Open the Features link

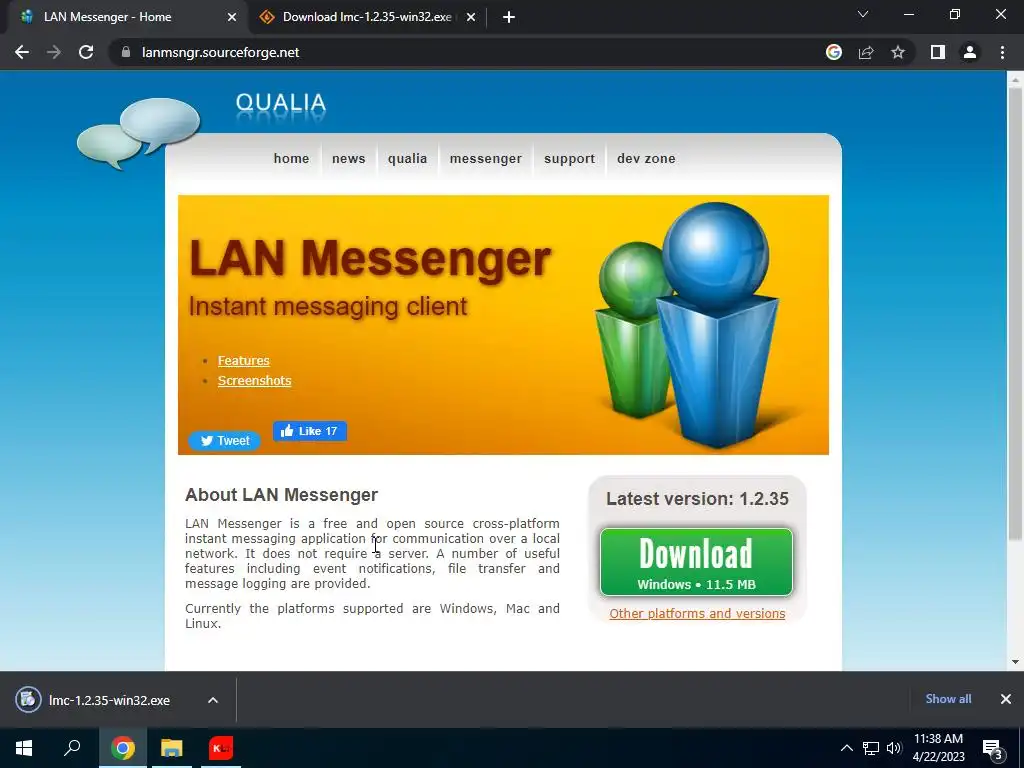tap(244, 360)
